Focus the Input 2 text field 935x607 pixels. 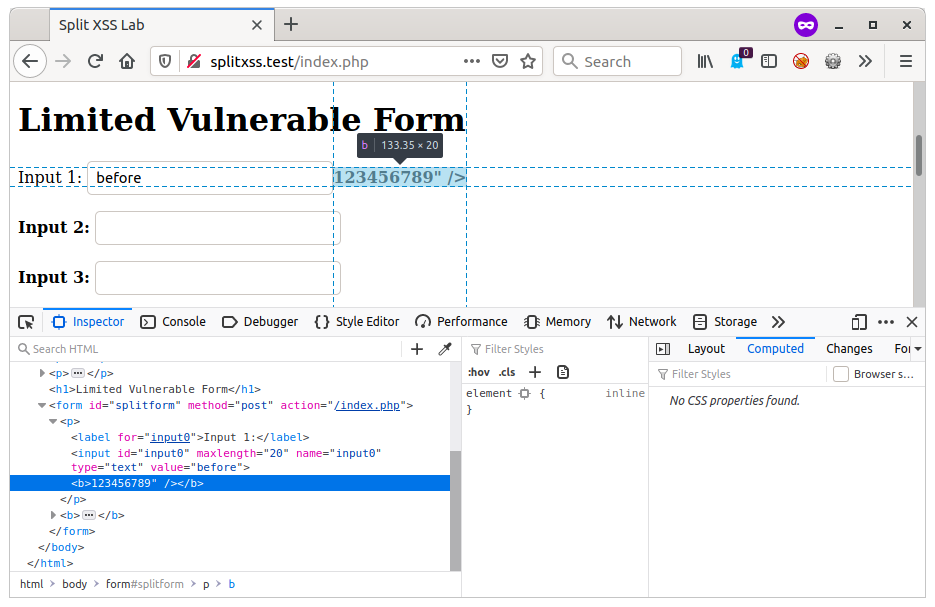click(218, 228)
